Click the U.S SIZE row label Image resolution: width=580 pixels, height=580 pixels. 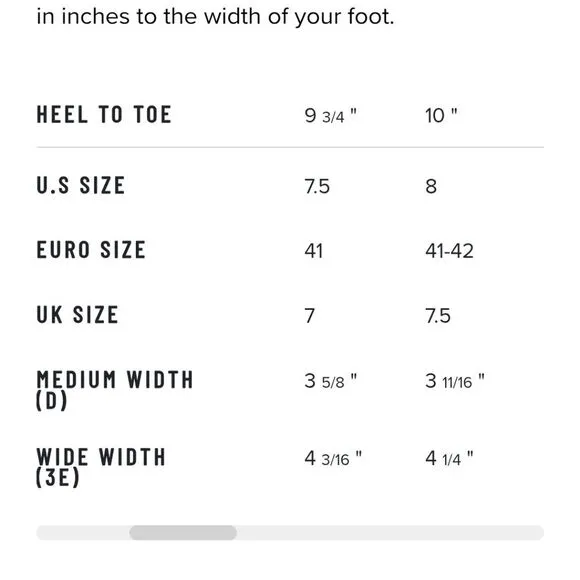click(x=80, y=185)
